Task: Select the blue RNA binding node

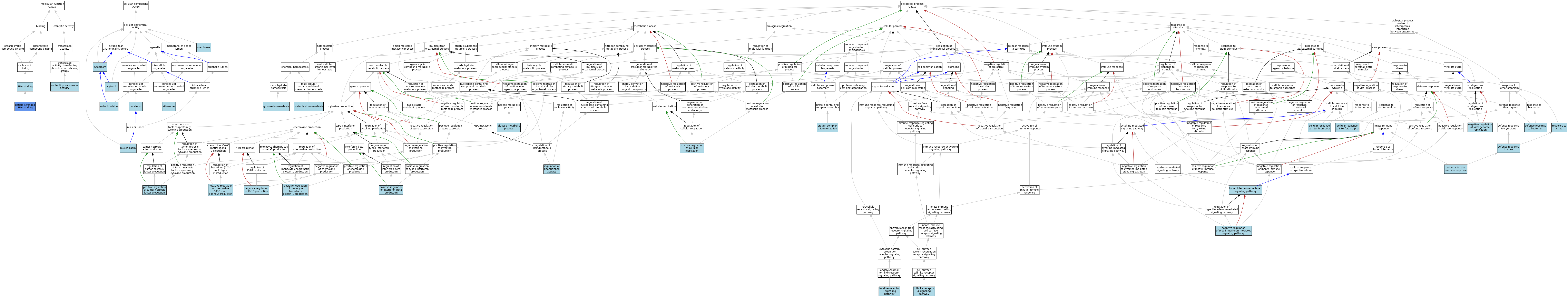Action: coord(25,87)
